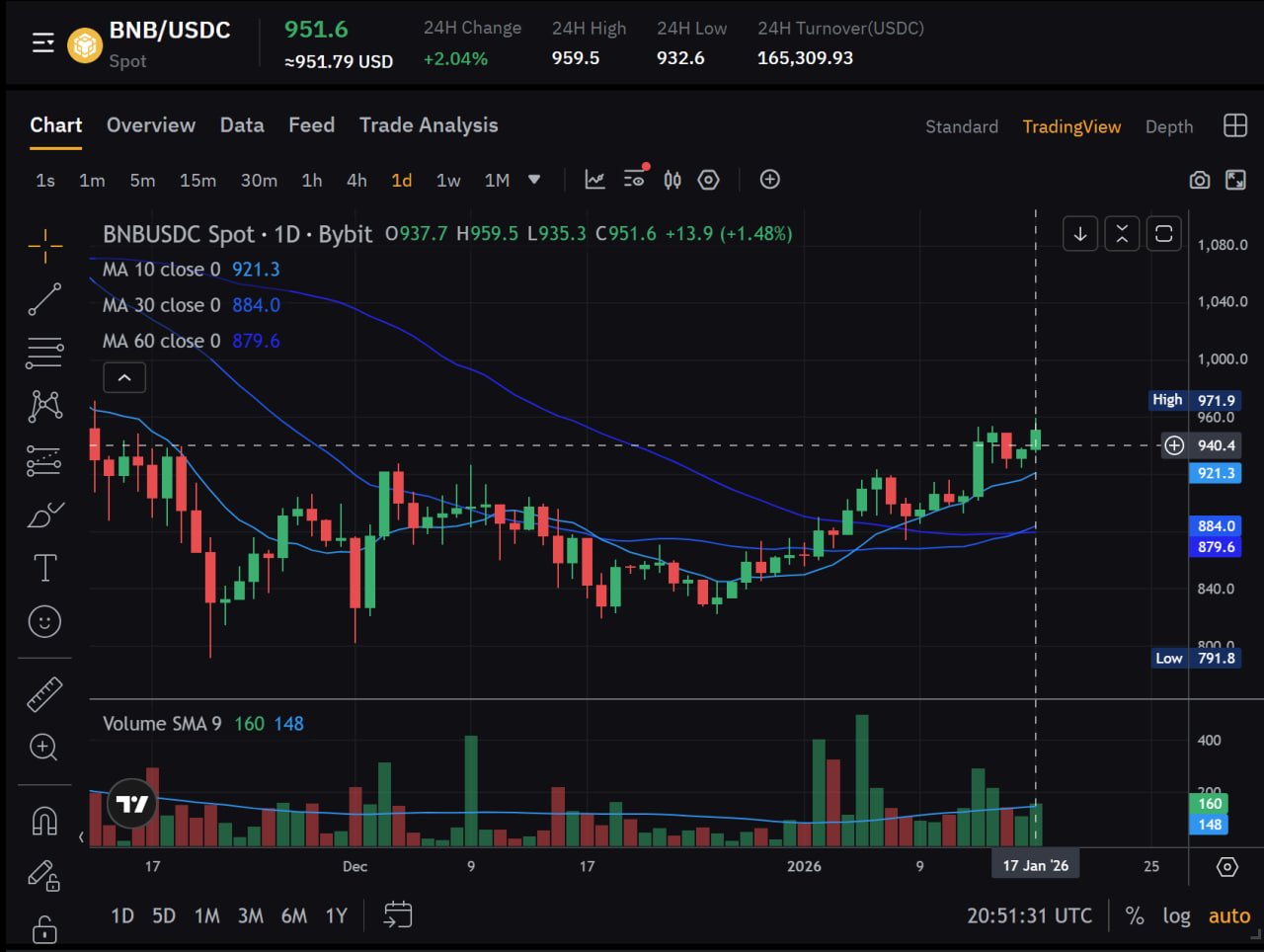The width and height of the screenshot is (1264, 952).
Task: Open the Data tab
Action: click(242, 125)
